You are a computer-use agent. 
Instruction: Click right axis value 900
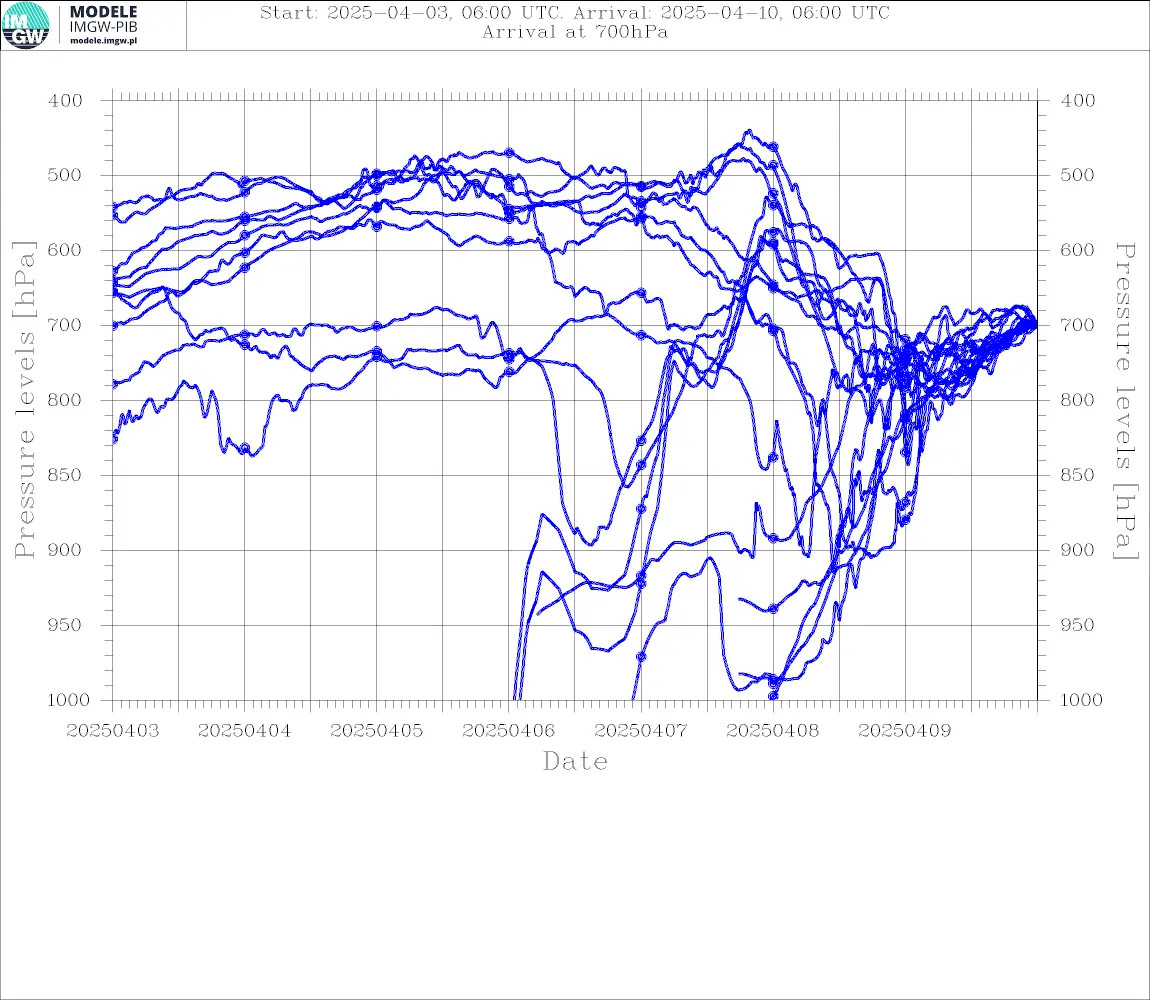(x=1078, y=550)
